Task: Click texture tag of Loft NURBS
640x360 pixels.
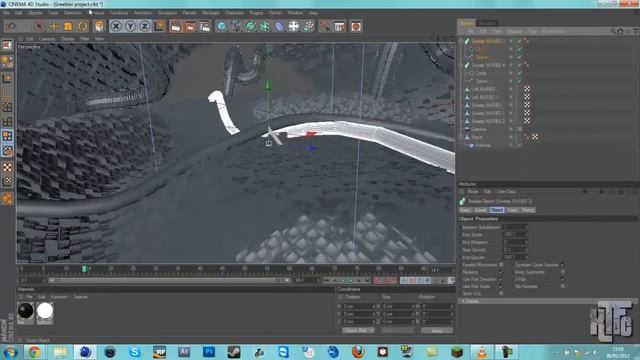Action: click(x=527, y=89)
